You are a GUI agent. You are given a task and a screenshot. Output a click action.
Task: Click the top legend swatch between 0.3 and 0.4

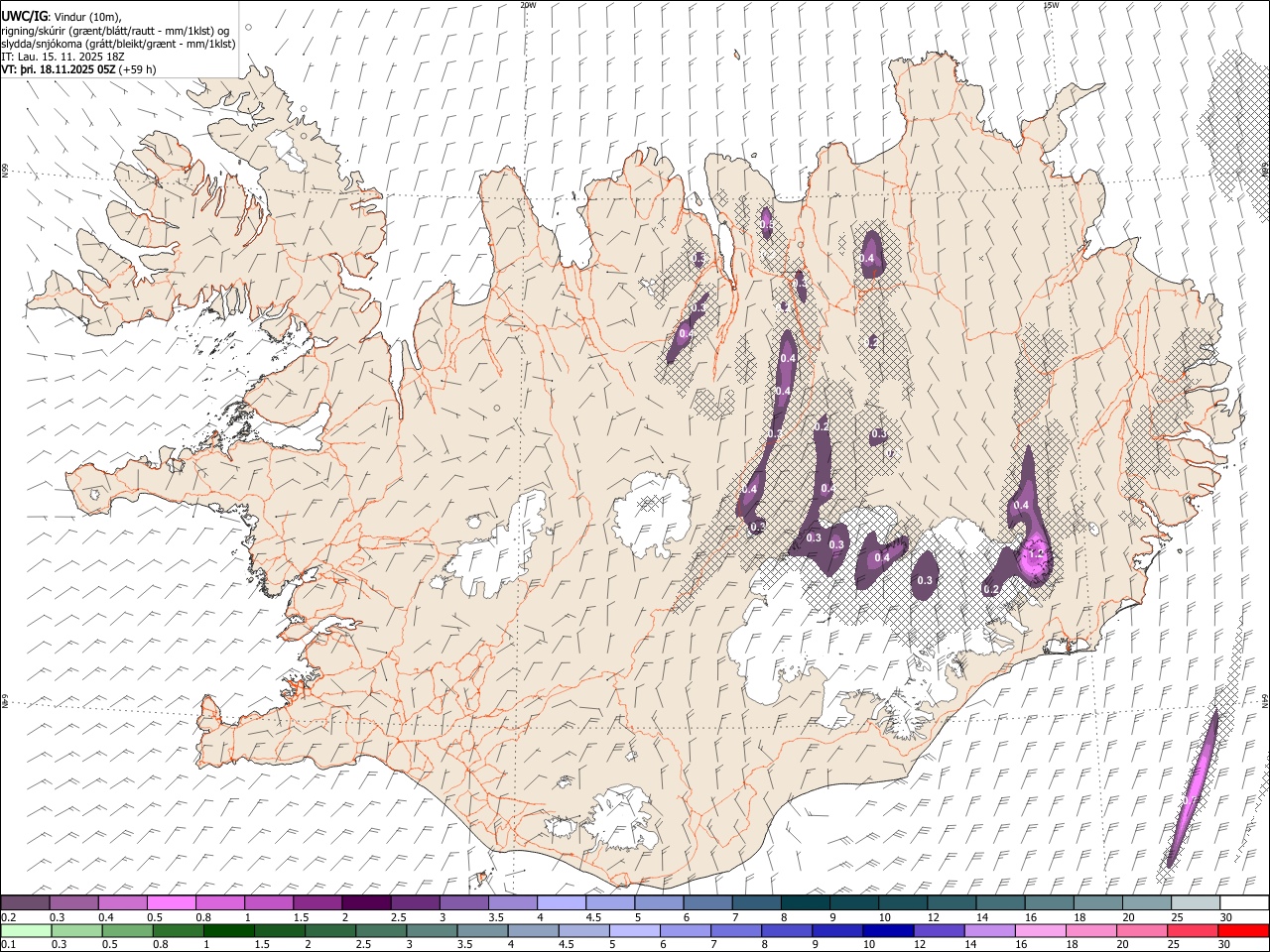tap(73, 903)
